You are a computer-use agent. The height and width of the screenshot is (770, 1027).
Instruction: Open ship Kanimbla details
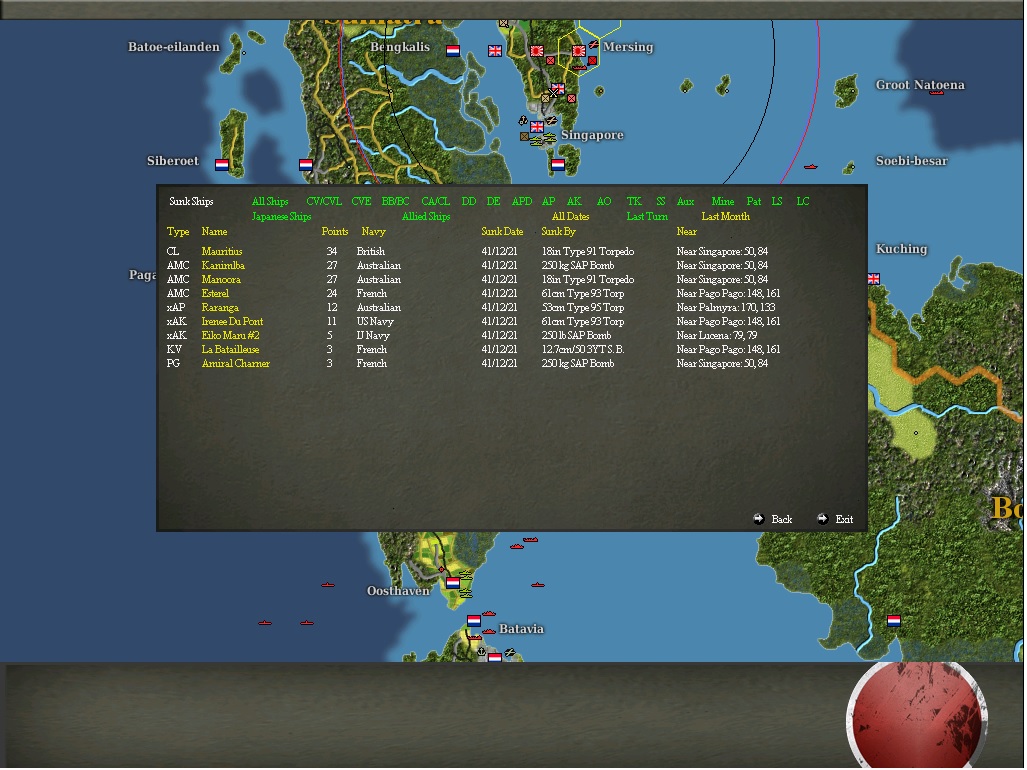click(x=223, y=266)
